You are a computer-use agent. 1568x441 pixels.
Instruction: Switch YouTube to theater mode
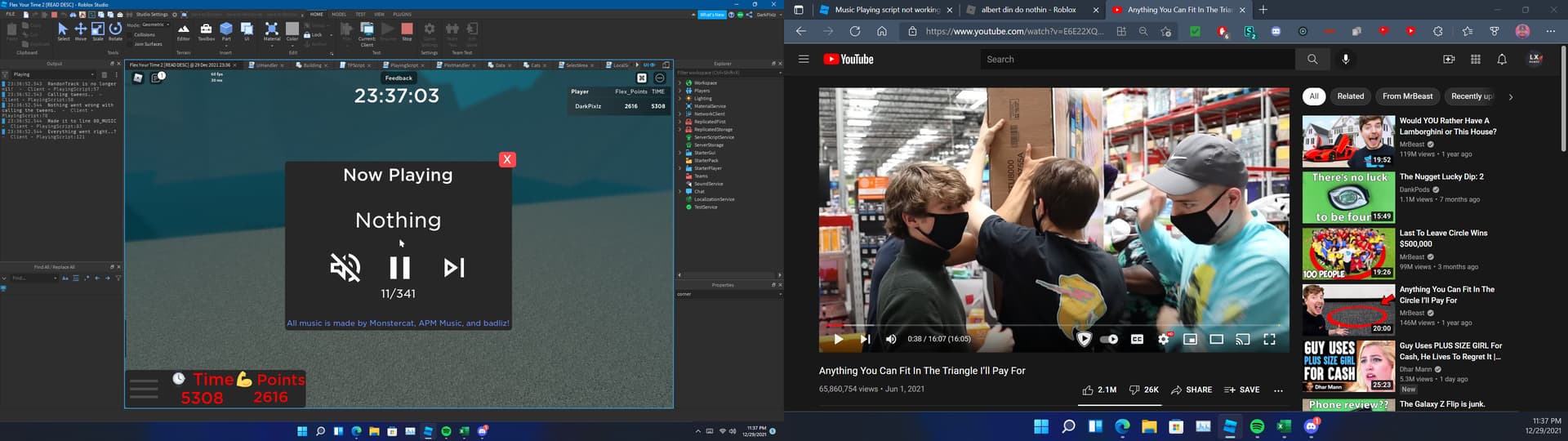[x=1216, y=339]
